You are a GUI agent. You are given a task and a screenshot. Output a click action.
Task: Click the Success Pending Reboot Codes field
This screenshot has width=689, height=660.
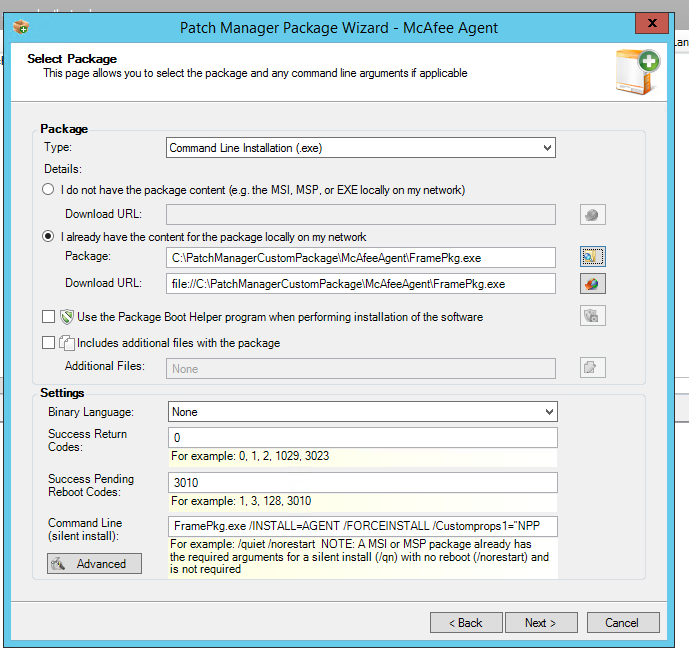[363, 482]
